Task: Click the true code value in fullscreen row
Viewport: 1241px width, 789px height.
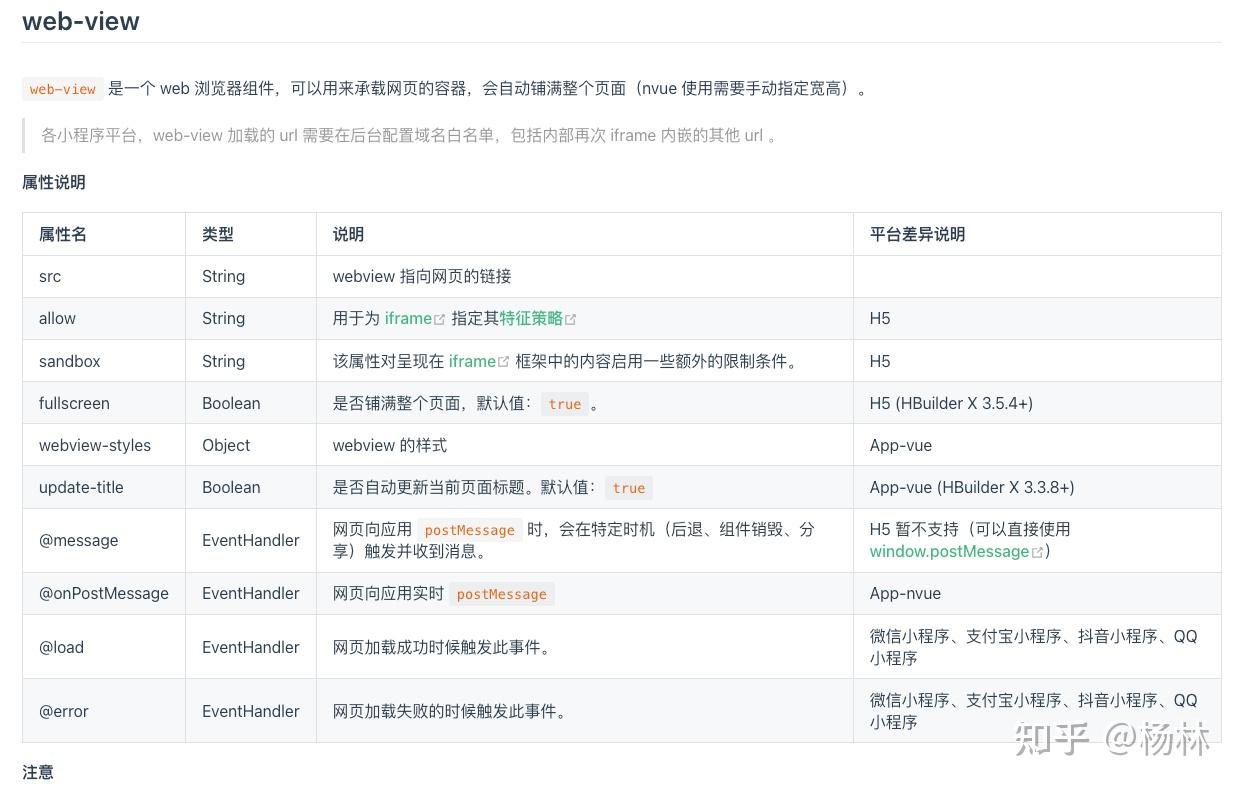Action: click(x=565, y=404)
